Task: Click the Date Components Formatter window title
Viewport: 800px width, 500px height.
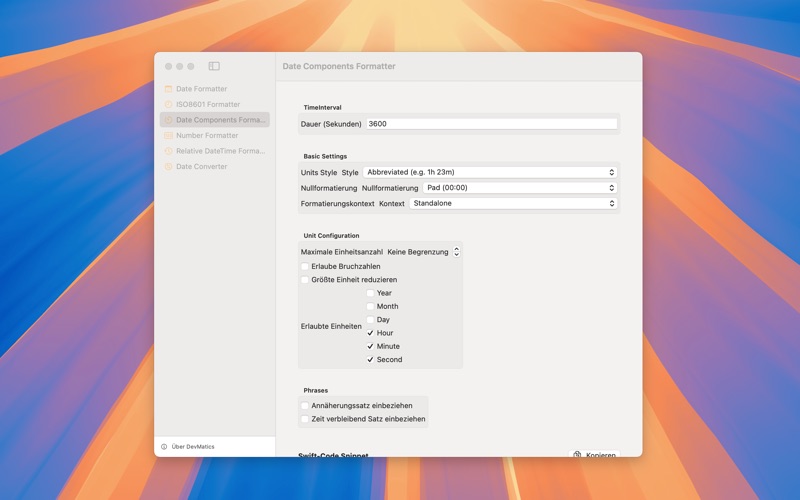Action: click(x=339, y=66)
